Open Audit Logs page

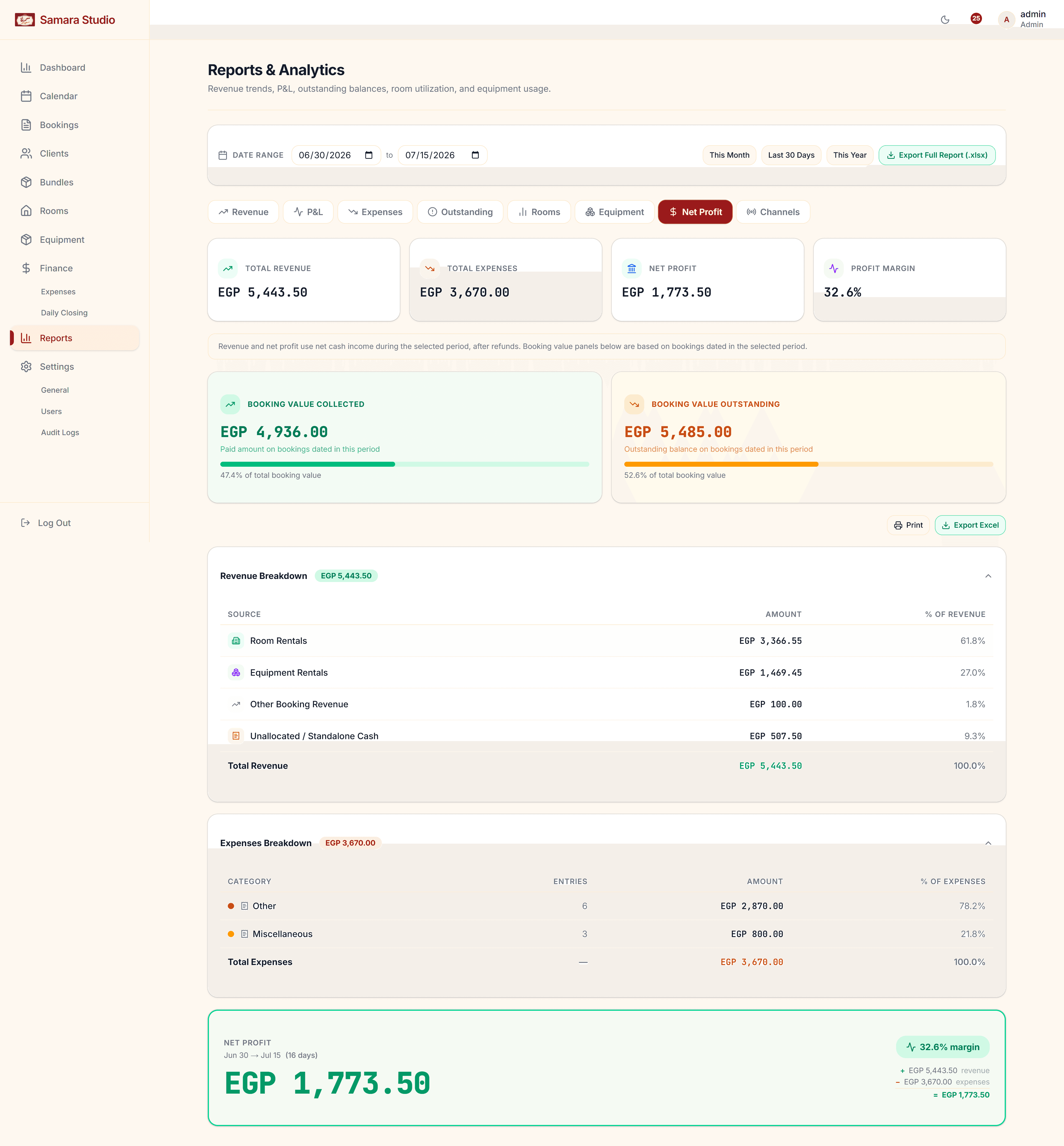point(60,432)
